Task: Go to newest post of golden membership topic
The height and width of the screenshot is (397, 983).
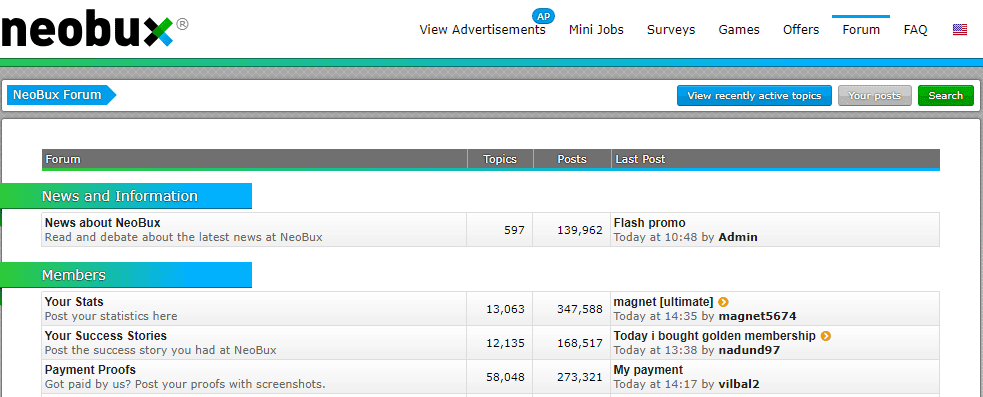Action: (826, 336)
